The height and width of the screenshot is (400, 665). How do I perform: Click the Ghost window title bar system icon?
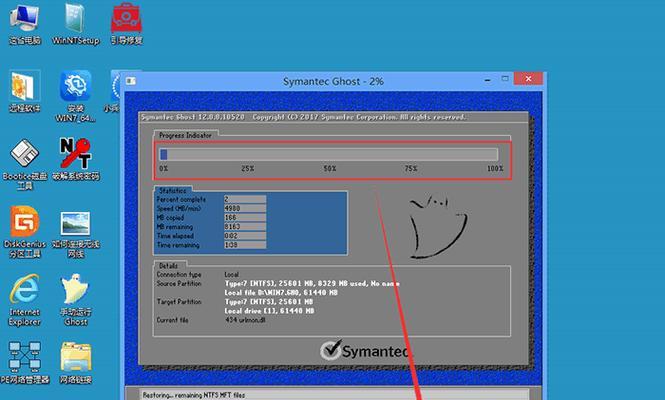point(131,81)
